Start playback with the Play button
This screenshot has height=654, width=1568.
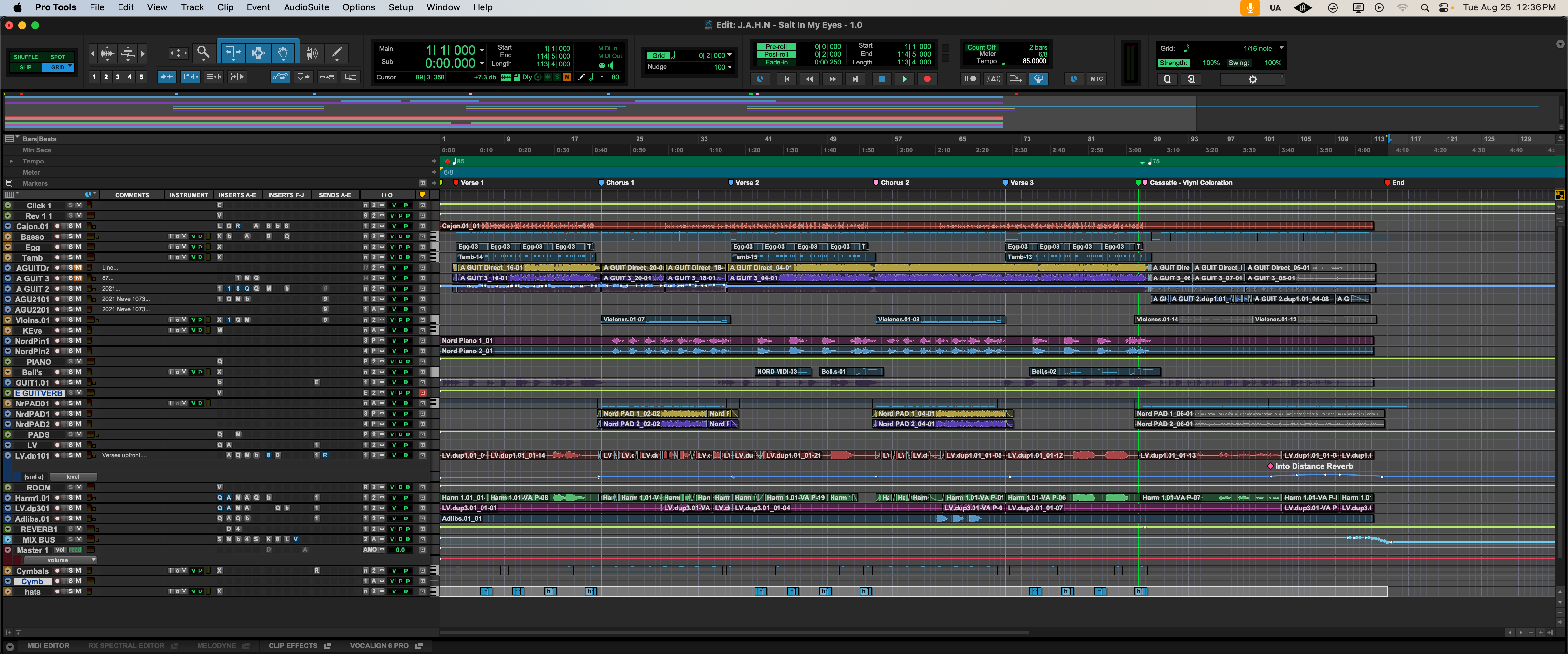[x=904, y=79]
